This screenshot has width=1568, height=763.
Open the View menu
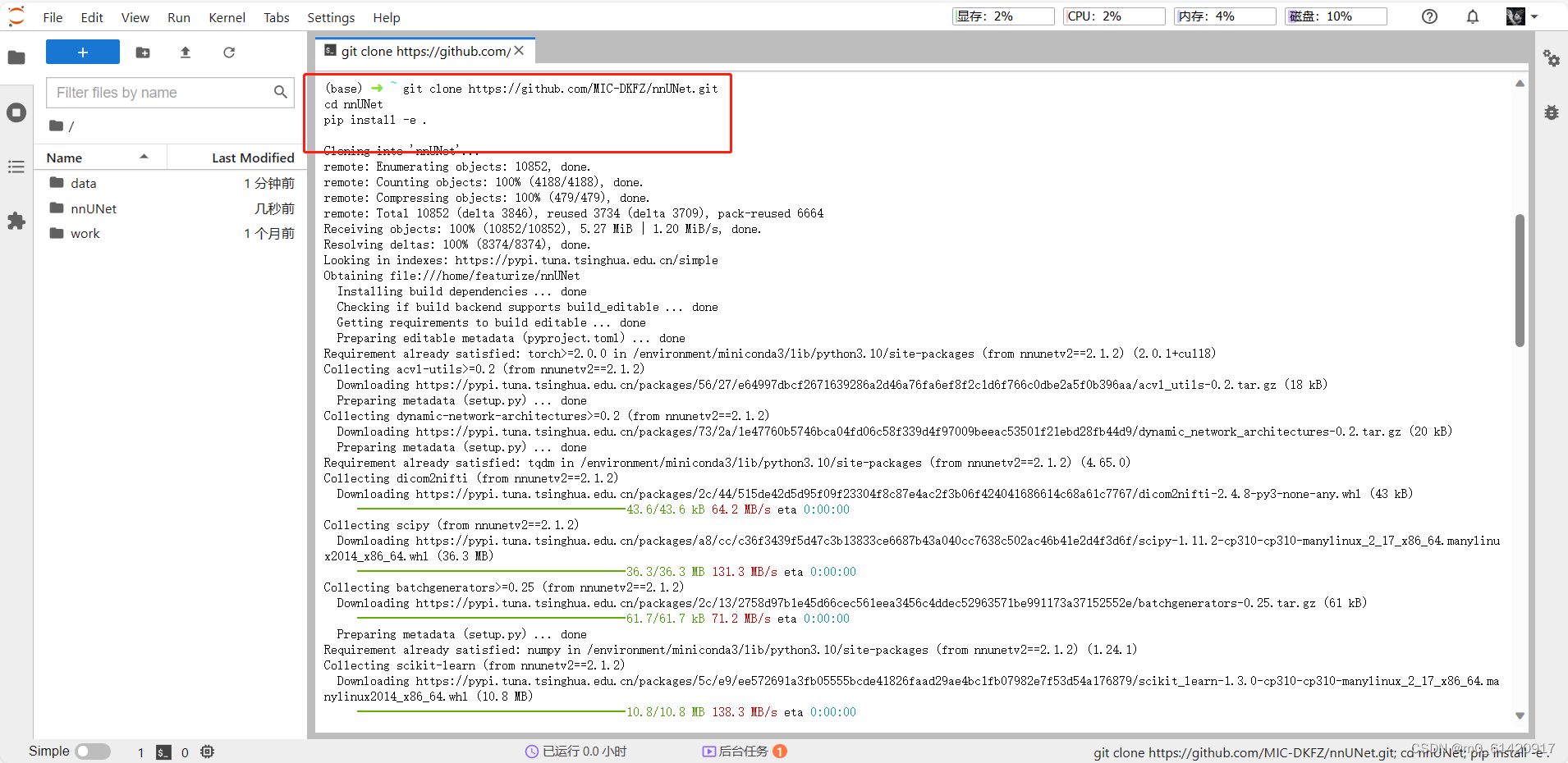click(135, 17)
